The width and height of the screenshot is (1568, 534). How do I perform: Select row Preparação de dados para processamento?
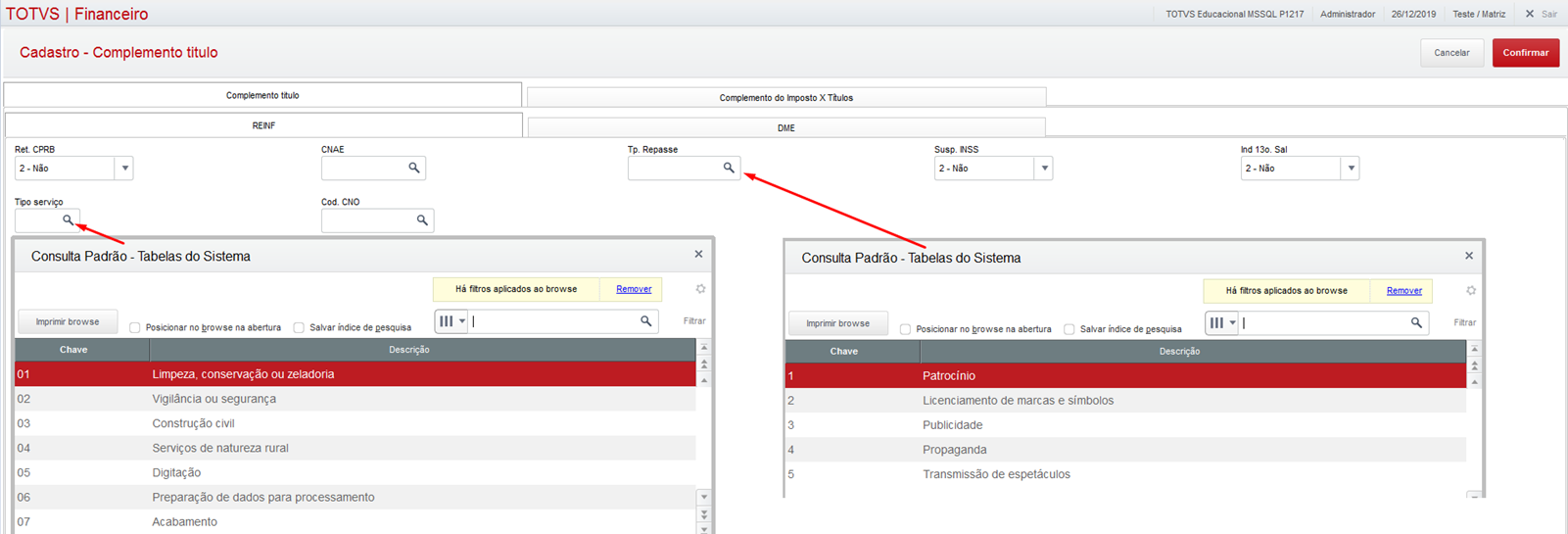pyautogui.click(x=356, y=497)
